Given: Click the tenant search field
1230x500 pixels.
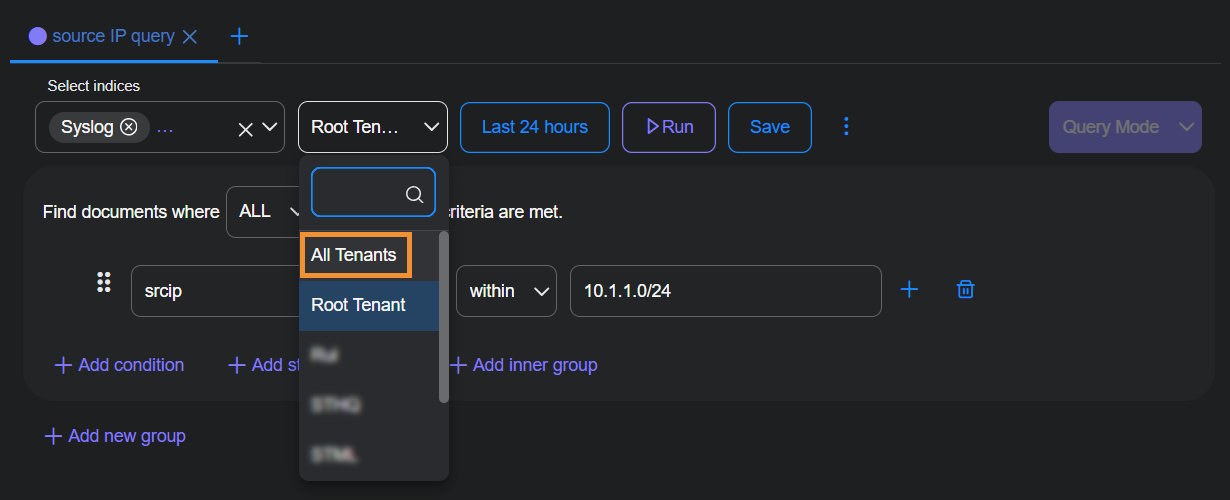Looking at the screenshot, I should (x=360, y=193).
